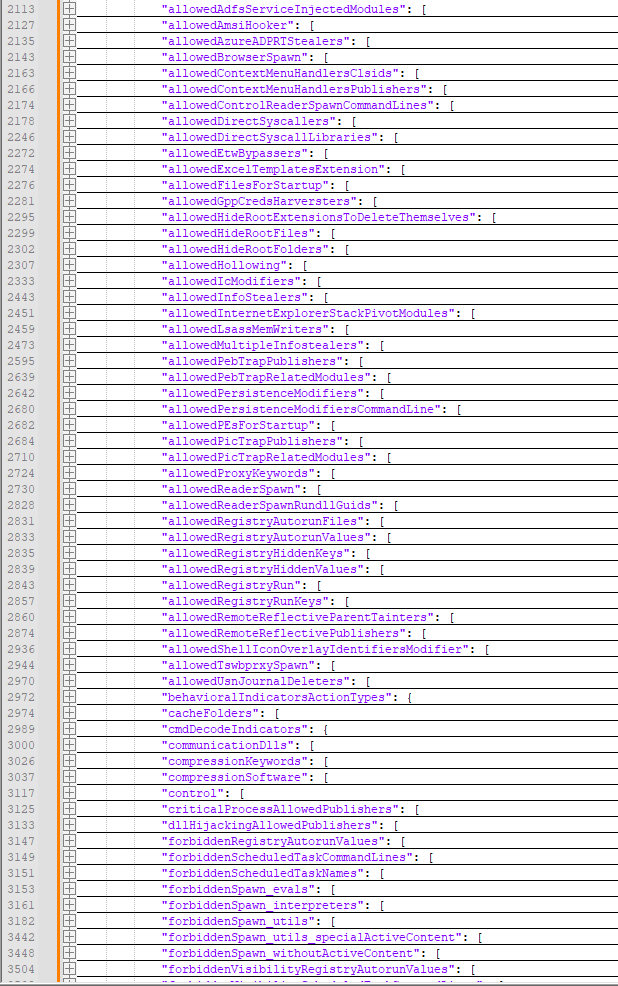Expand allowedControlReaderSpawnCommandLines fold

tap(69, 105)
